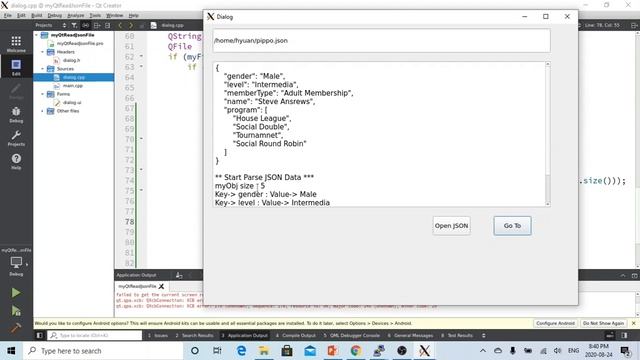Toggle progress details button in status bar
640x360 pixels.
pyautogui.click(x=610, y=336)
